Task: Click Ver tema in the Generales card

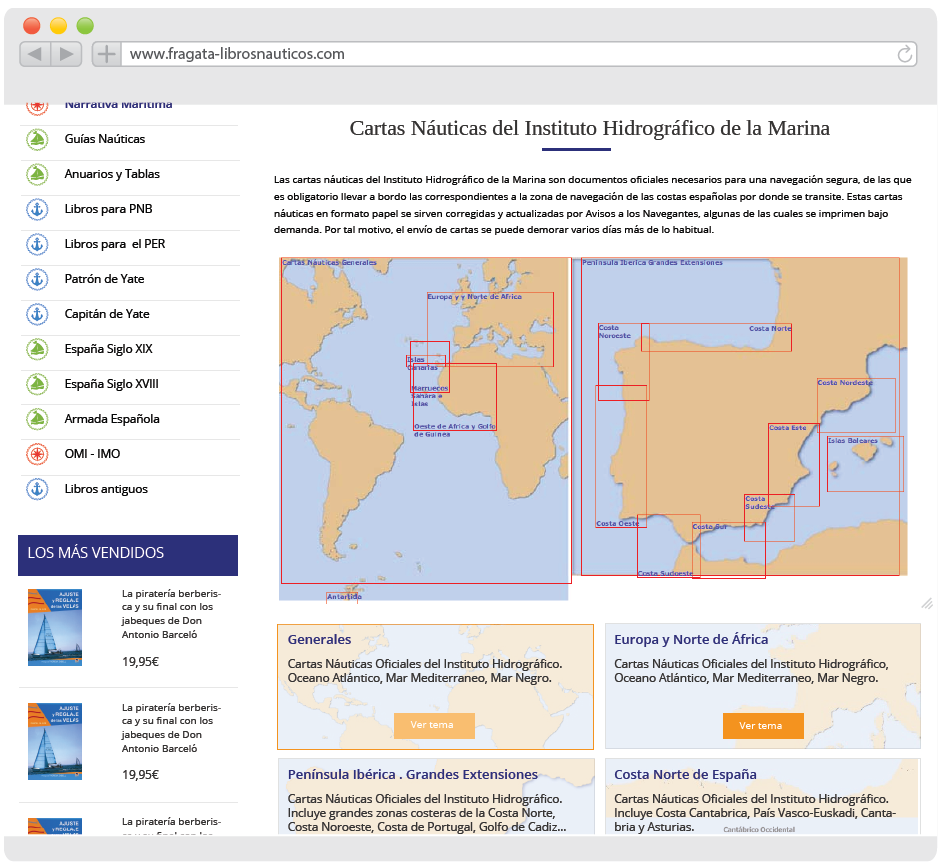Action: [434, 725]
